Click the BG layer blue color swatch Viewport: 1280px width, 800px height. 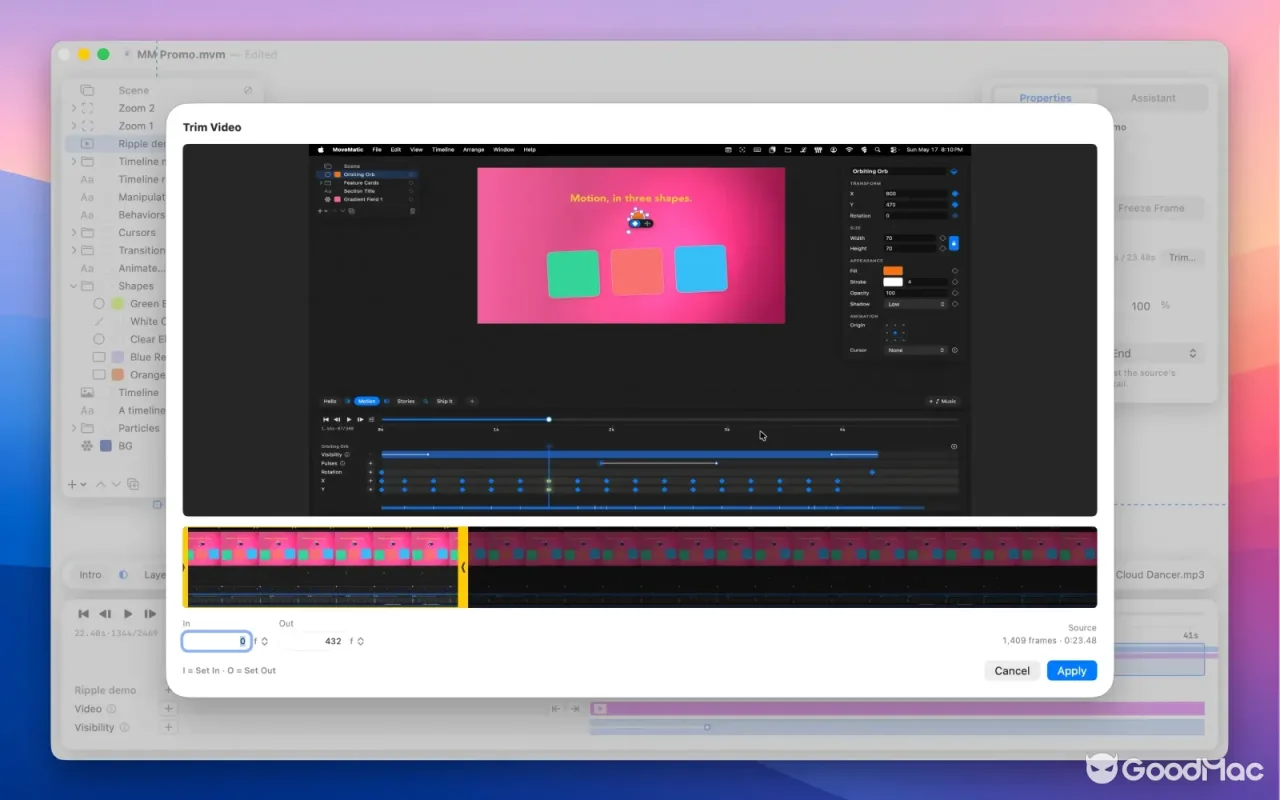pos(105,446)
